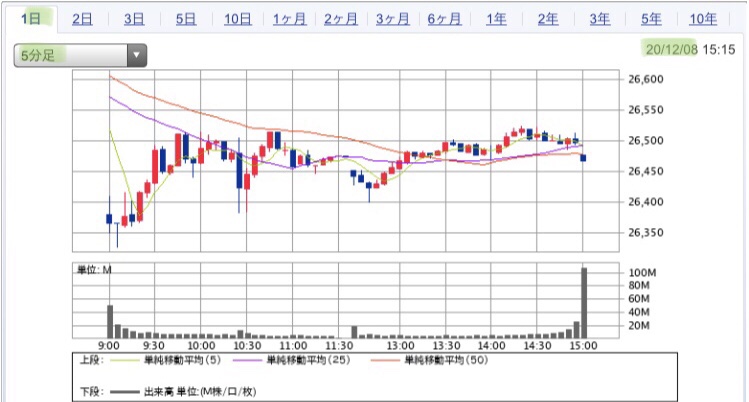Screen dimensions: 749x402
Task: Click the tallest volume bar at 15:00
Action: point(584,303)
